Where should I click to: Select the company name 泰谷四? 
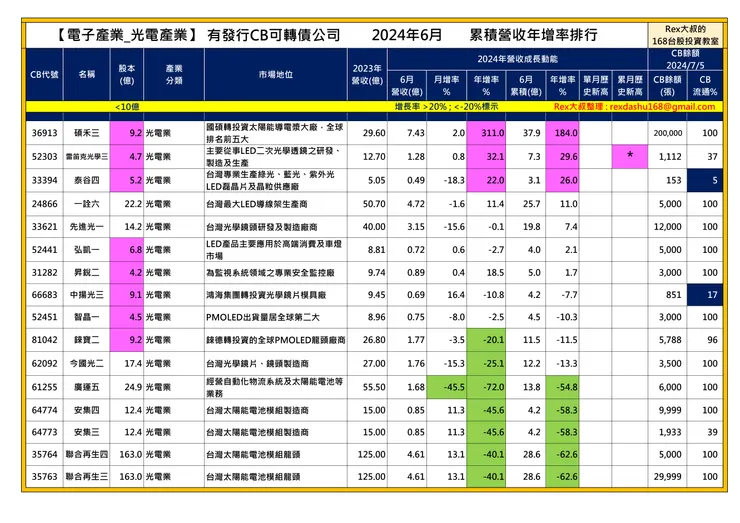pyautogui.click(x=87, y=180)
